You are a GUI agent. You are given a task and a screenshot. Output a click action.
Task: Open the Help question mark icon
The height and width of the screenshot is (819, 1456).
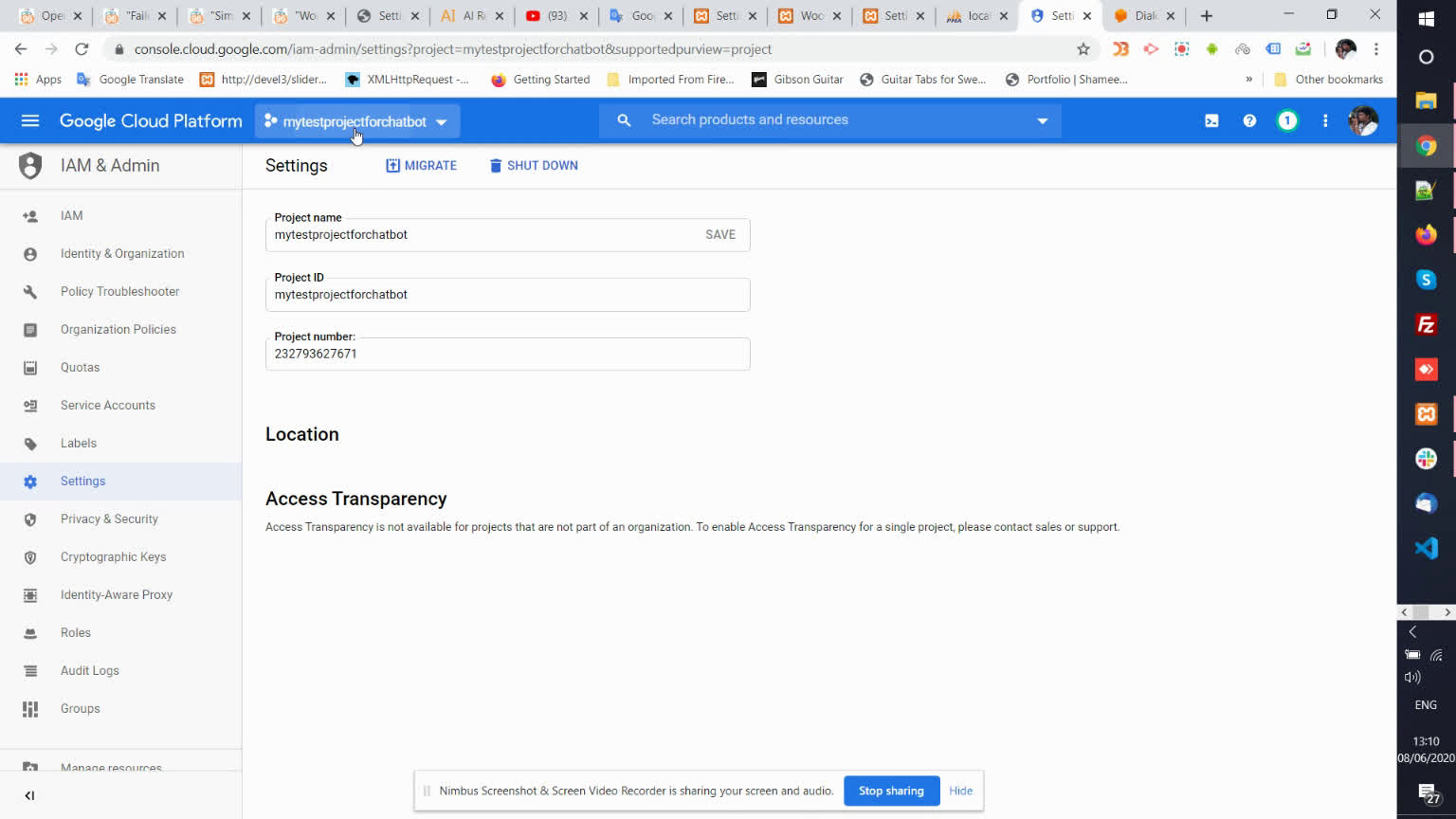[x=1249, y=120]
